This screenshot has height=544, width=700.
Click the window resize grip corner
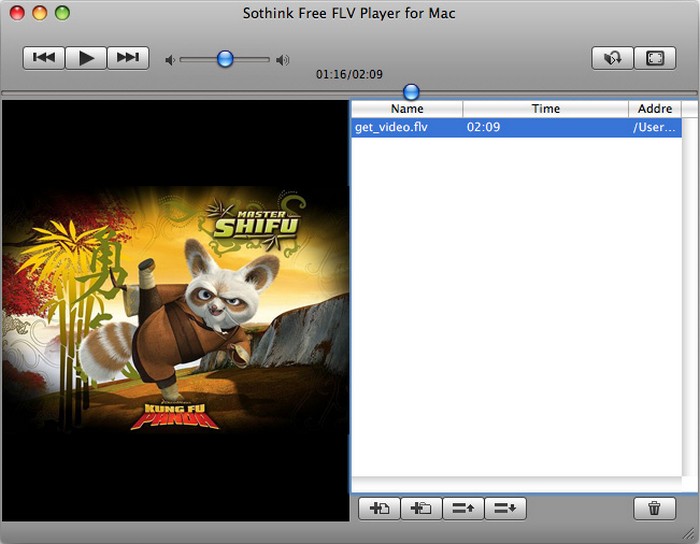coord(689,534)
